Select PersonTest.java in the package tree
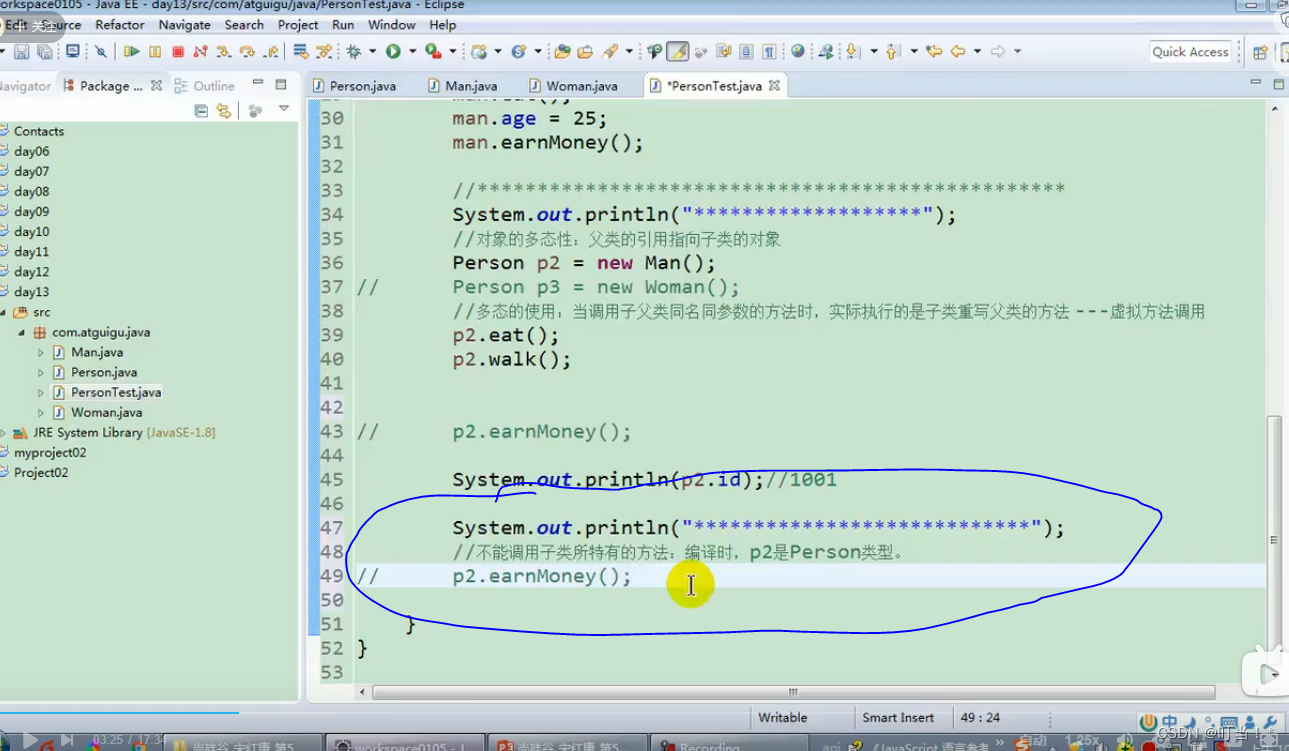Image resolution: width=1289 pixels, height=751 pixels. [x=116, y=392]
